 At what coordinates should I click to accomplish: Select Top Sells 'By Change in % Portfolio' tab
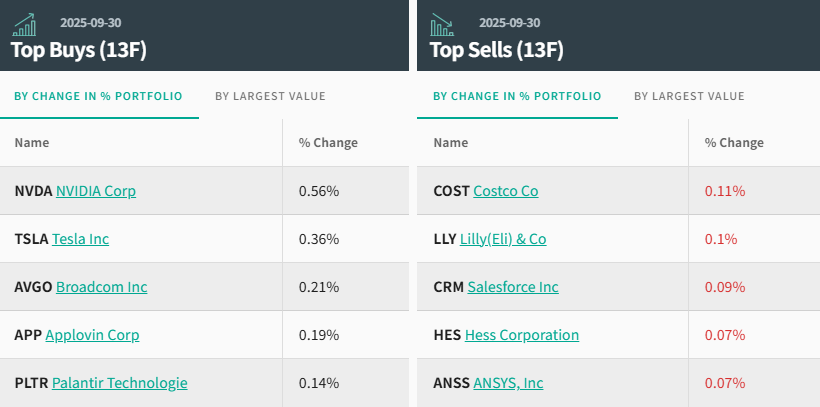(517, 96)
